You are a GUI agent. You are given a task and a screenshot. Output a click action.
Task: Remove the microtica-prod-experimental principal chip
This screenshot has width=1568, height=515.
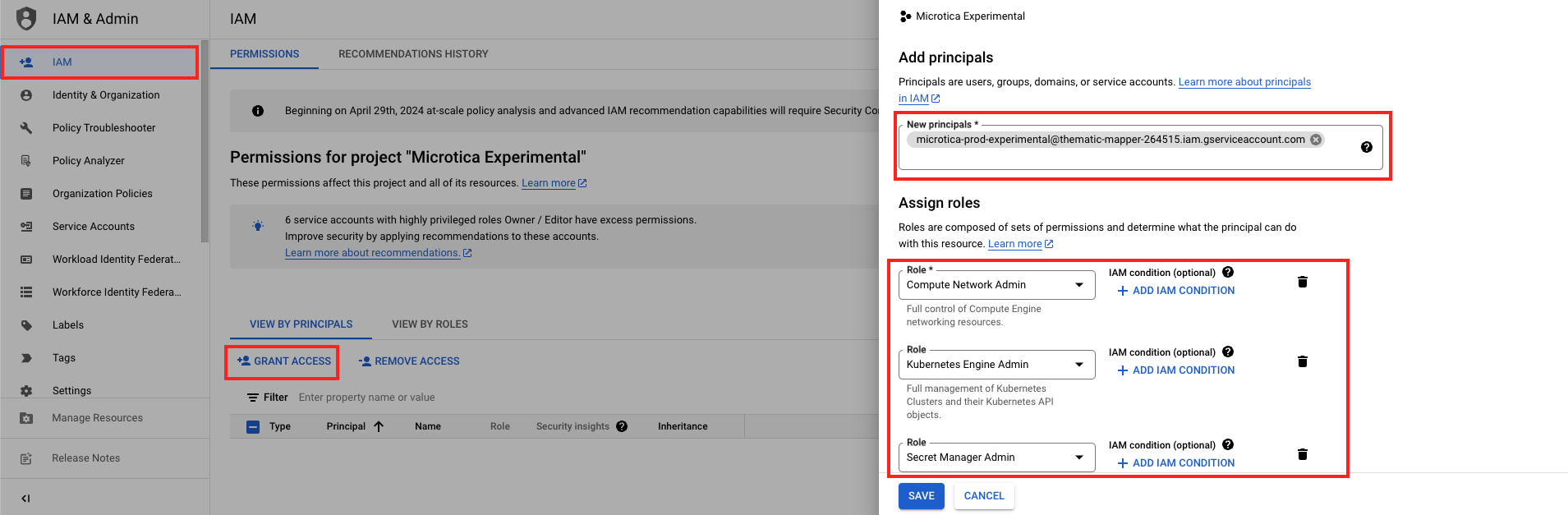tap(1316, 140)
